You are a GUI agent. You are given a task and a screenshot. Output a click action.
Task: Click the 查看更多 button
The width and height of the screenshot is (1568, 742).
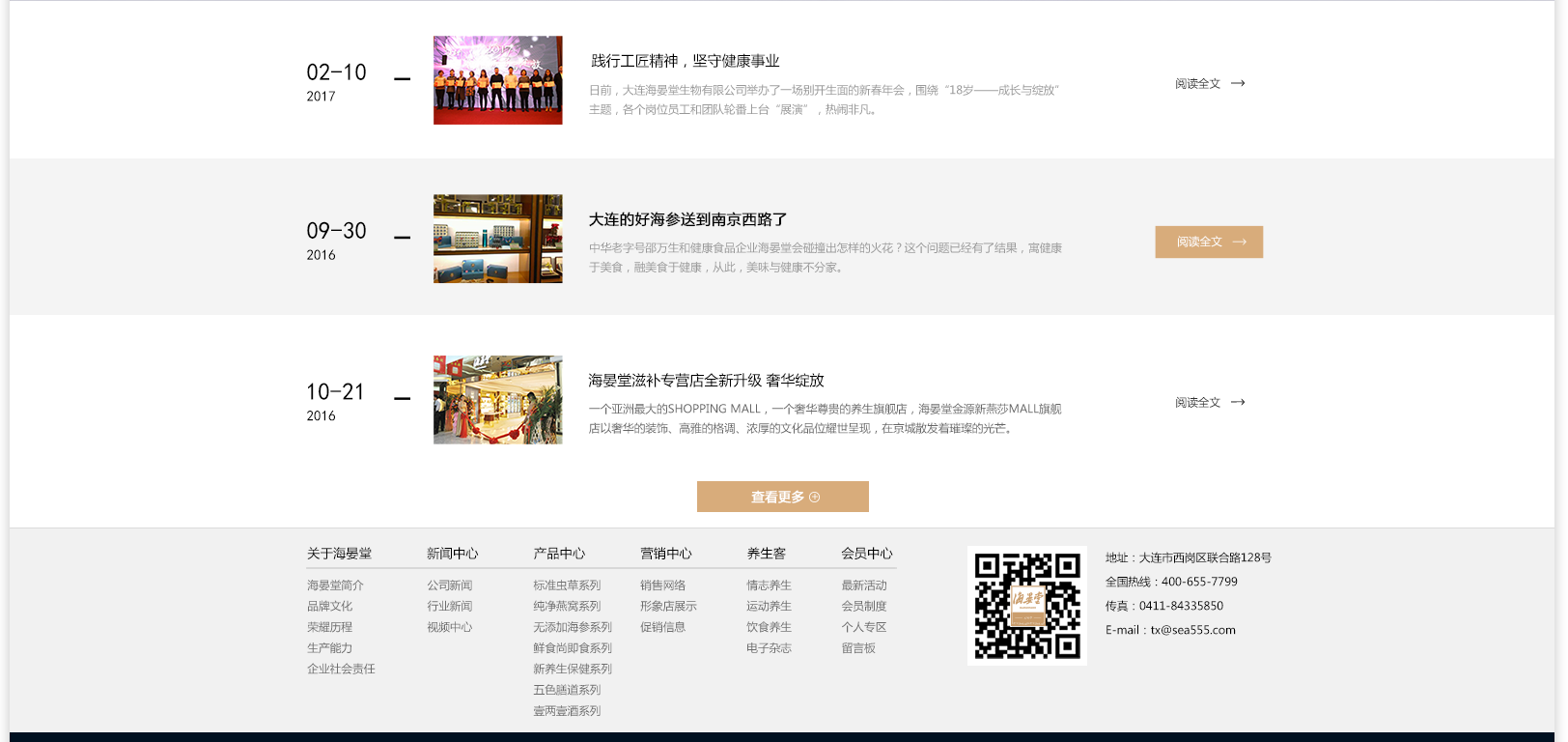(783, 497)
